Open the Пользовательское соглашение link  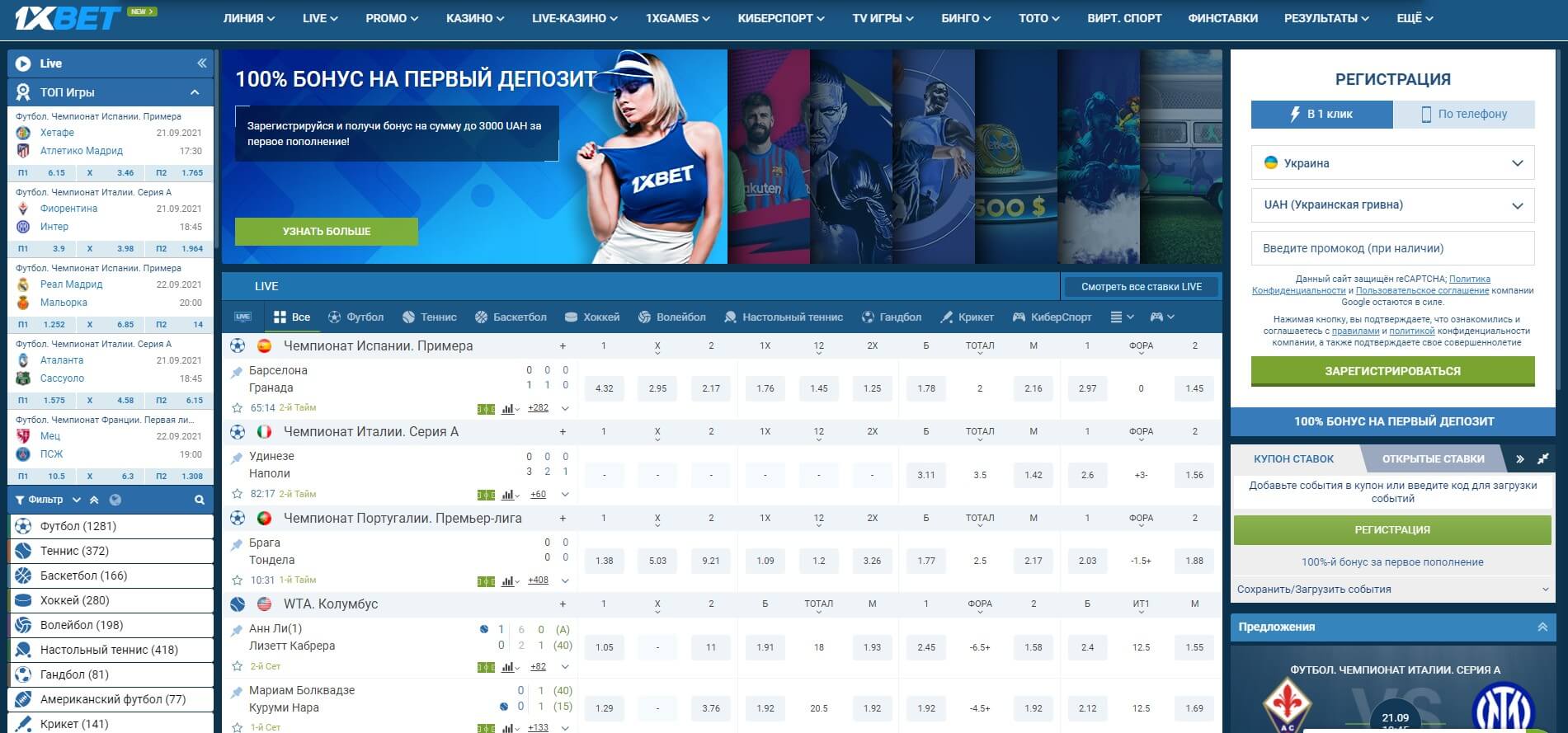pos(1422,290)
